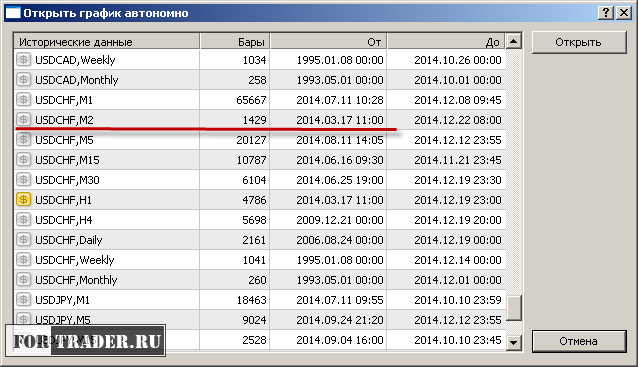Click start date 2014.08.11 14:05
This screenshot has height=367, width=638.
[x=340, y=140]
